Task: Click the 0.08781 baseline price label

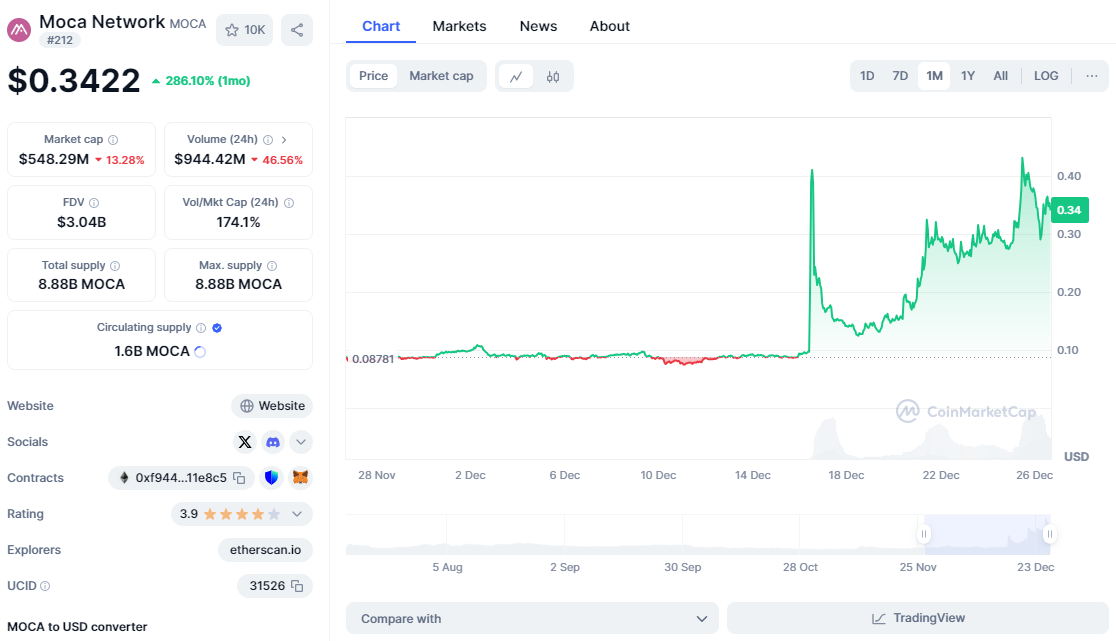Action: [x=372, y=359]
